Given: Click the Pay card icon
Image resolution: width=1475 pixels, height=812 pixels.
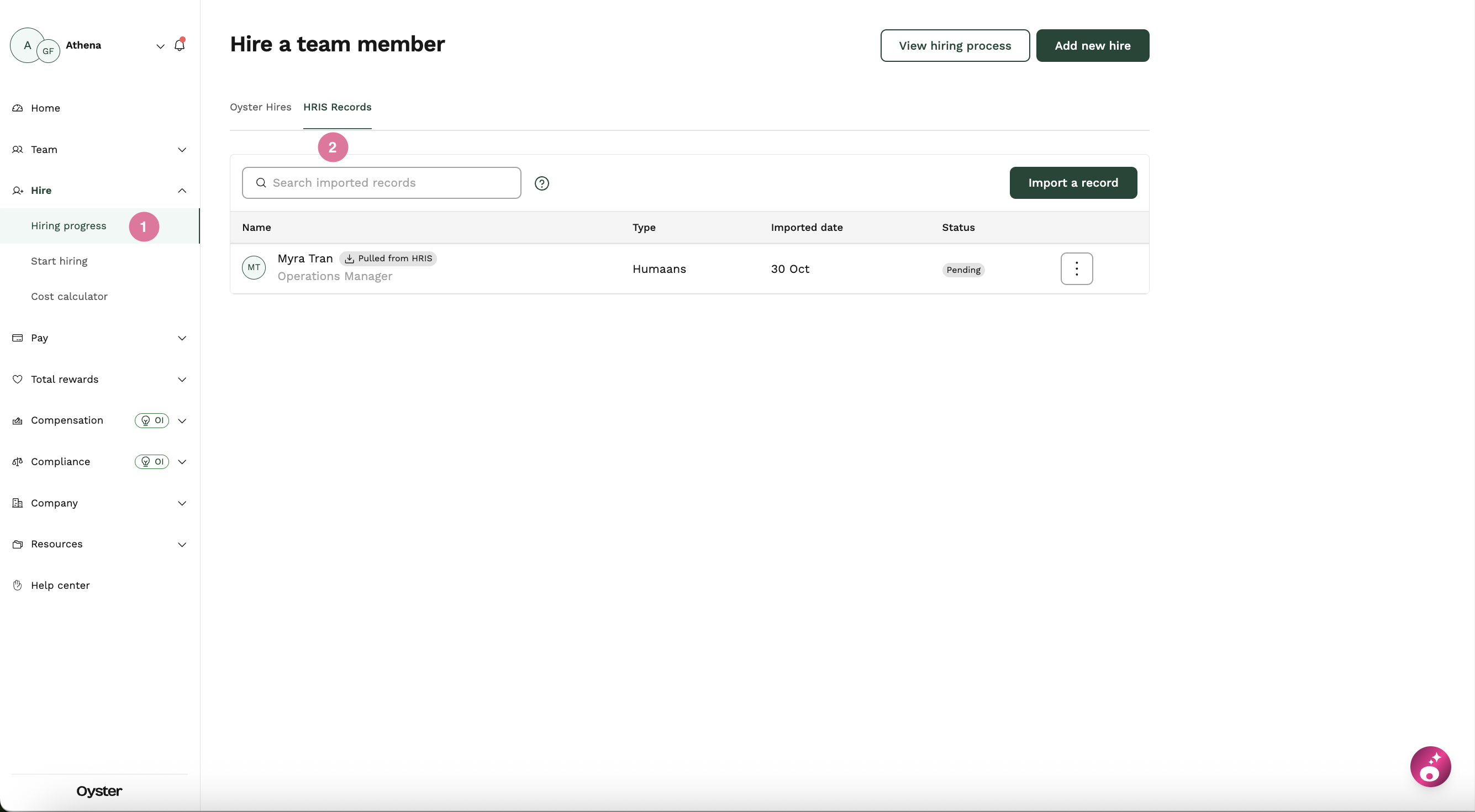Looking at the screenshot, I should [x=18, y=338].
